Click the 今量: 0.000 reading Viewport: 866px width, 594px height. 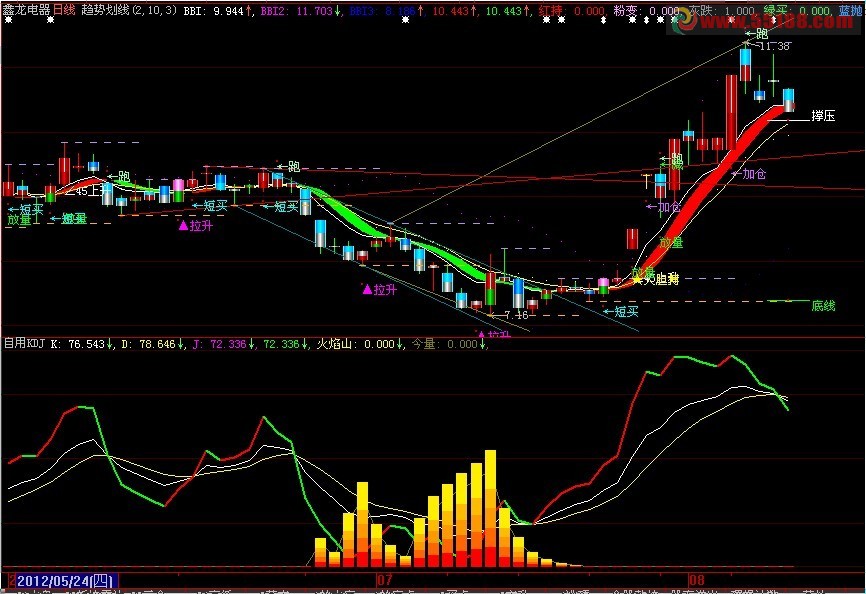click(449, 344)
